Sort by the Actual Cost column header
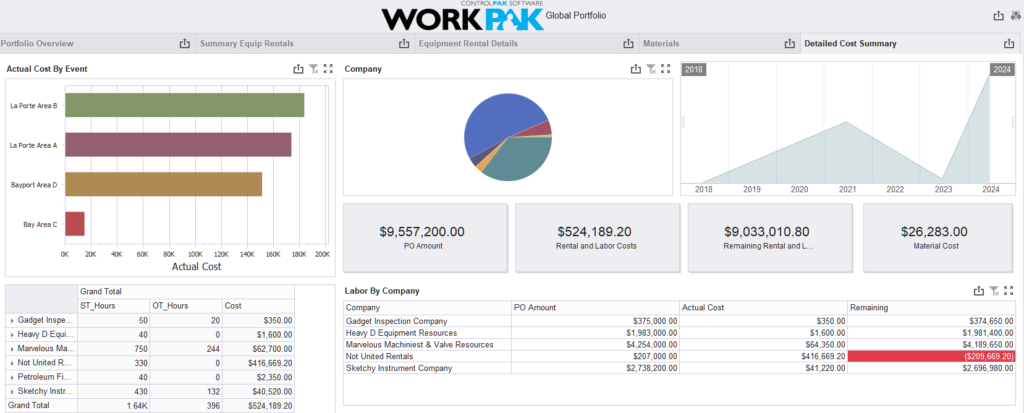 [x=763, y=307]
